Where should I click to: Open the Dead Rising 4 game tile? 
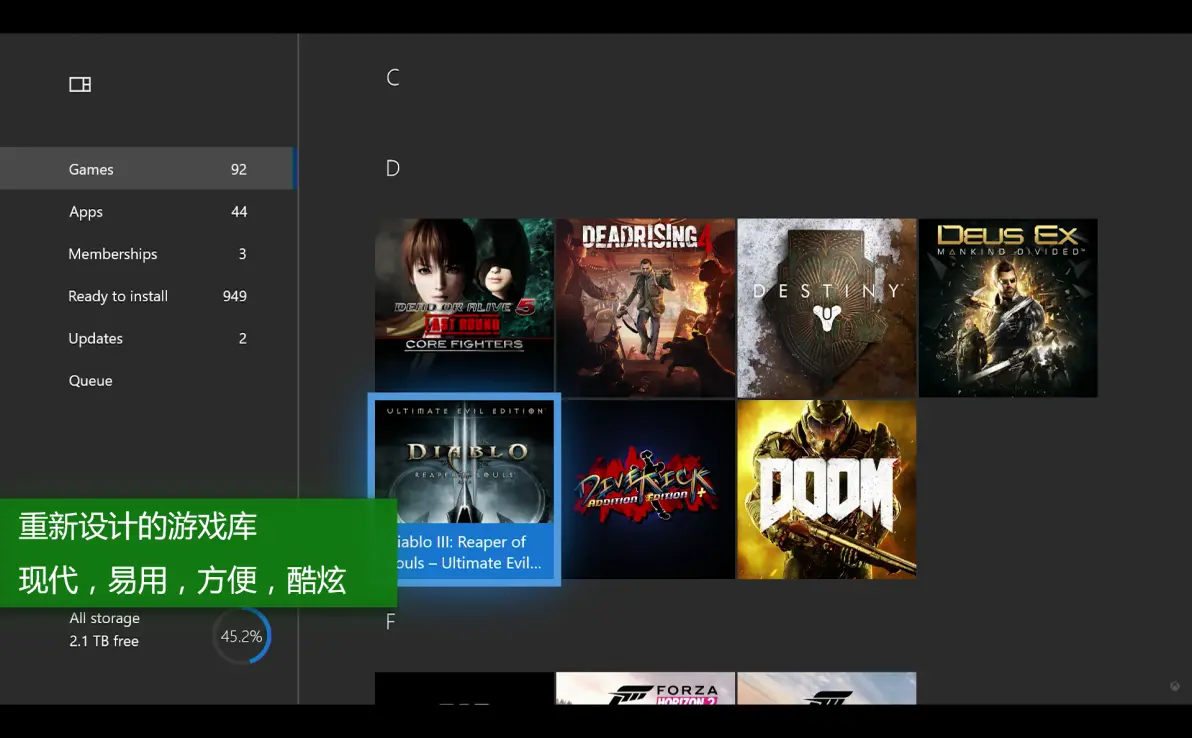(645, 308)
